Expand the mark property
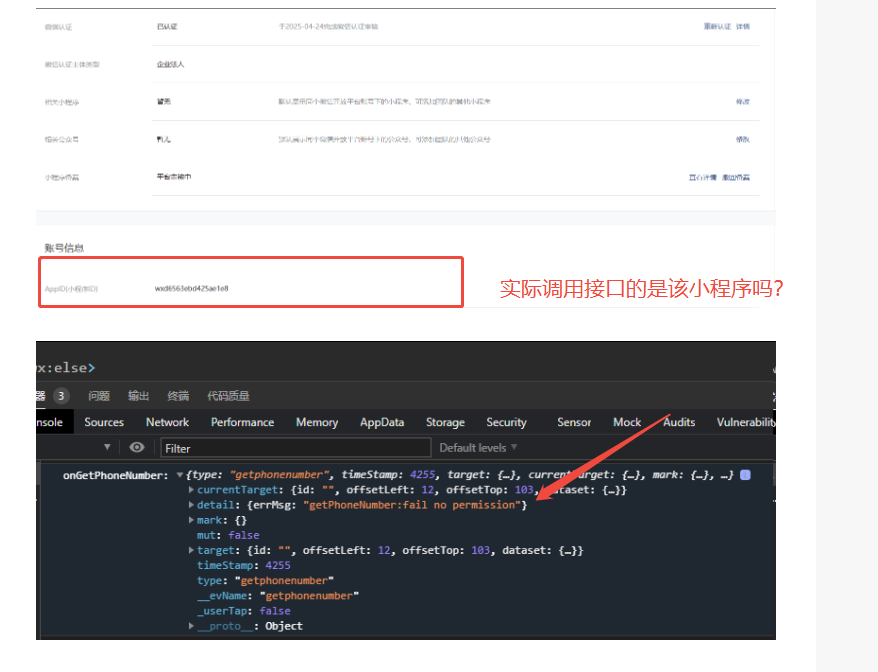The width and height of the screenshot is (878, 672). pyautogui.click(x=192, y=520)
